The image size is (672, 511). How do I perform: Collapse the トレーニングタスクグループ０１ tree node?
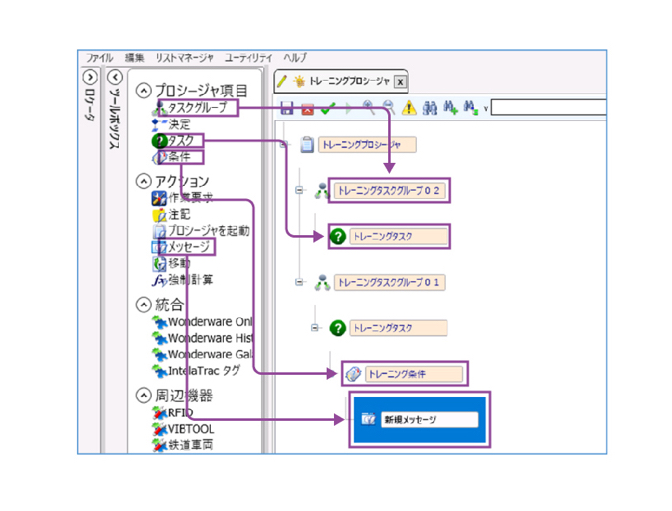(298, 283)
